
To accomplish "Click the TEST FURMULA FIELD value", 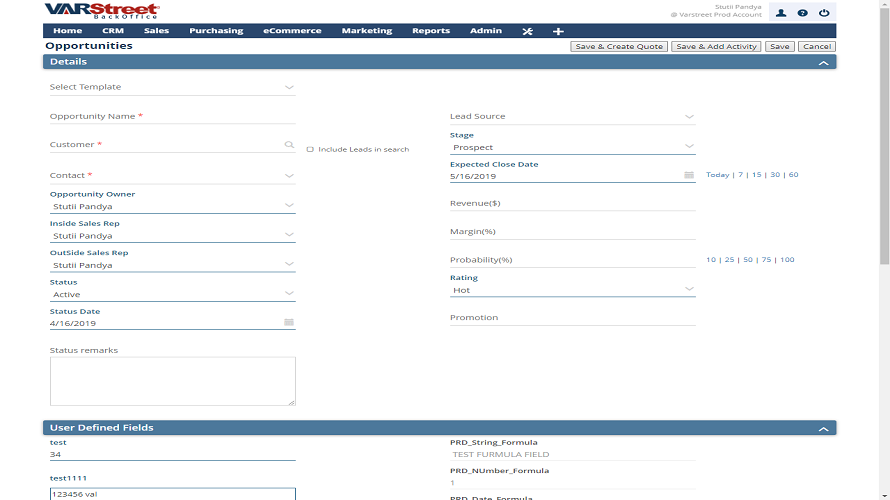I will (501, 455).
